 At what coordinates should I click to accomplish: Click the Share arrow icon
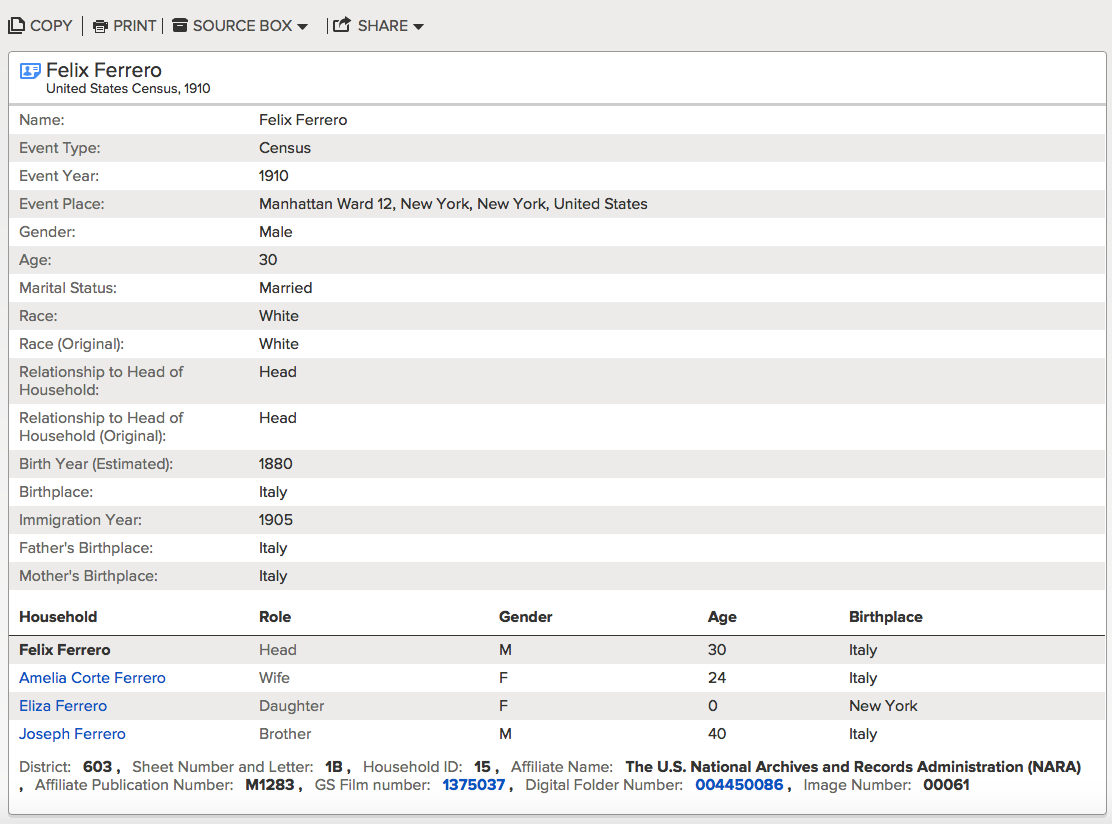click(342, 26)
